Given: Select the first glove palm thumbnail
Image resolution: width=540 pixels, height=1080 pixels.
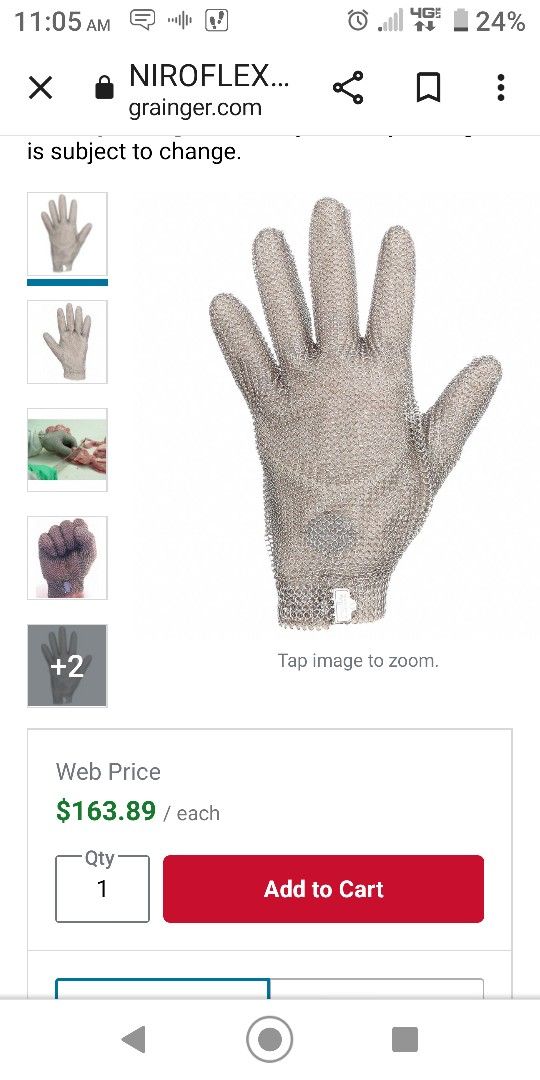Looking at the screenshot, I should coord(68,234).
